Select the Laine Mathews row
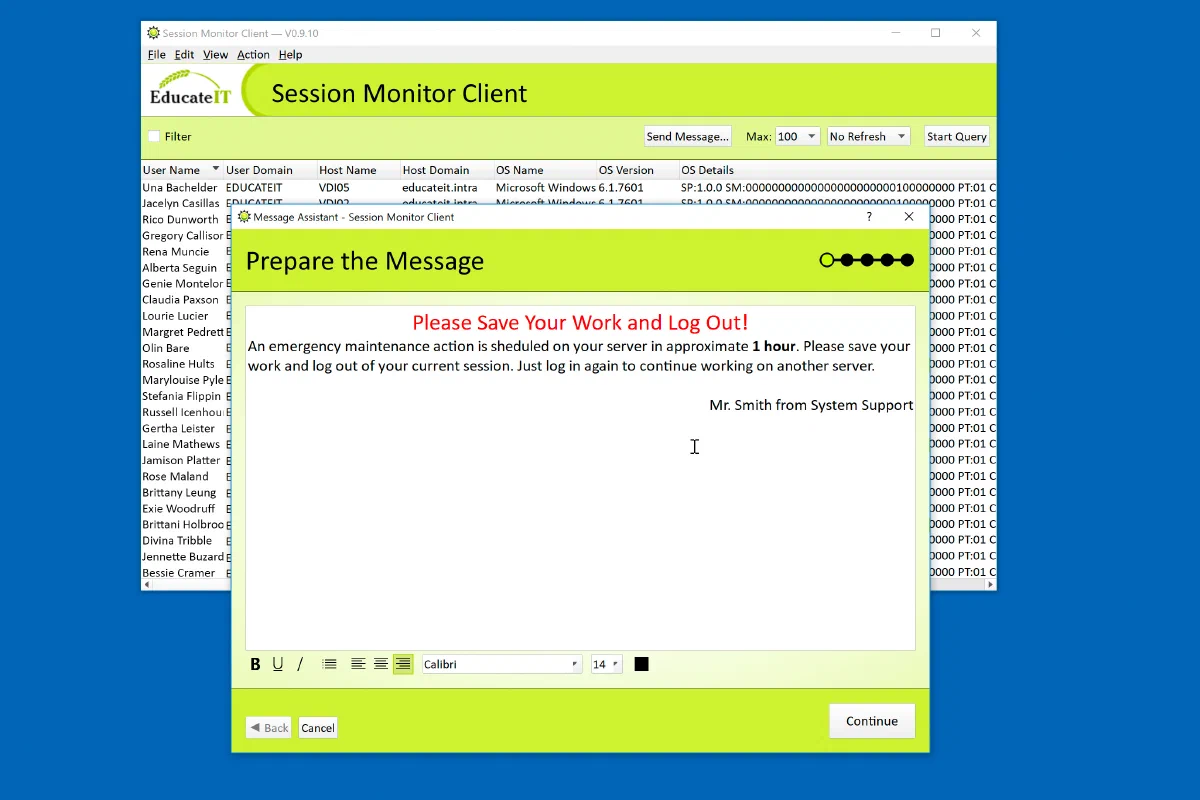1200x800 pixels. pos(186,444)
